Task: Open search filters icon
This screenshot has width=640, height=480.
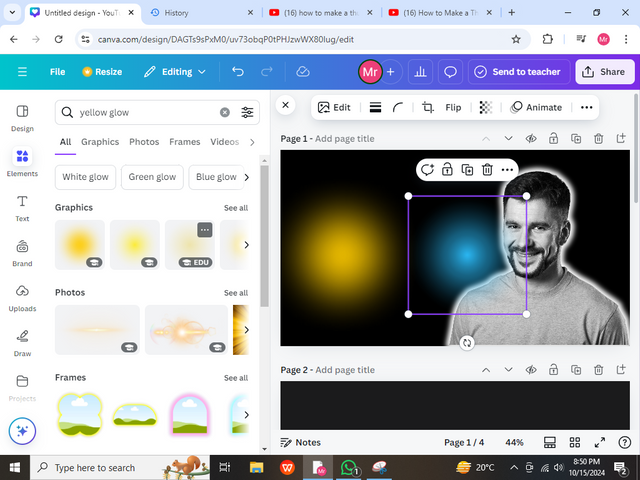Action: 247,112
